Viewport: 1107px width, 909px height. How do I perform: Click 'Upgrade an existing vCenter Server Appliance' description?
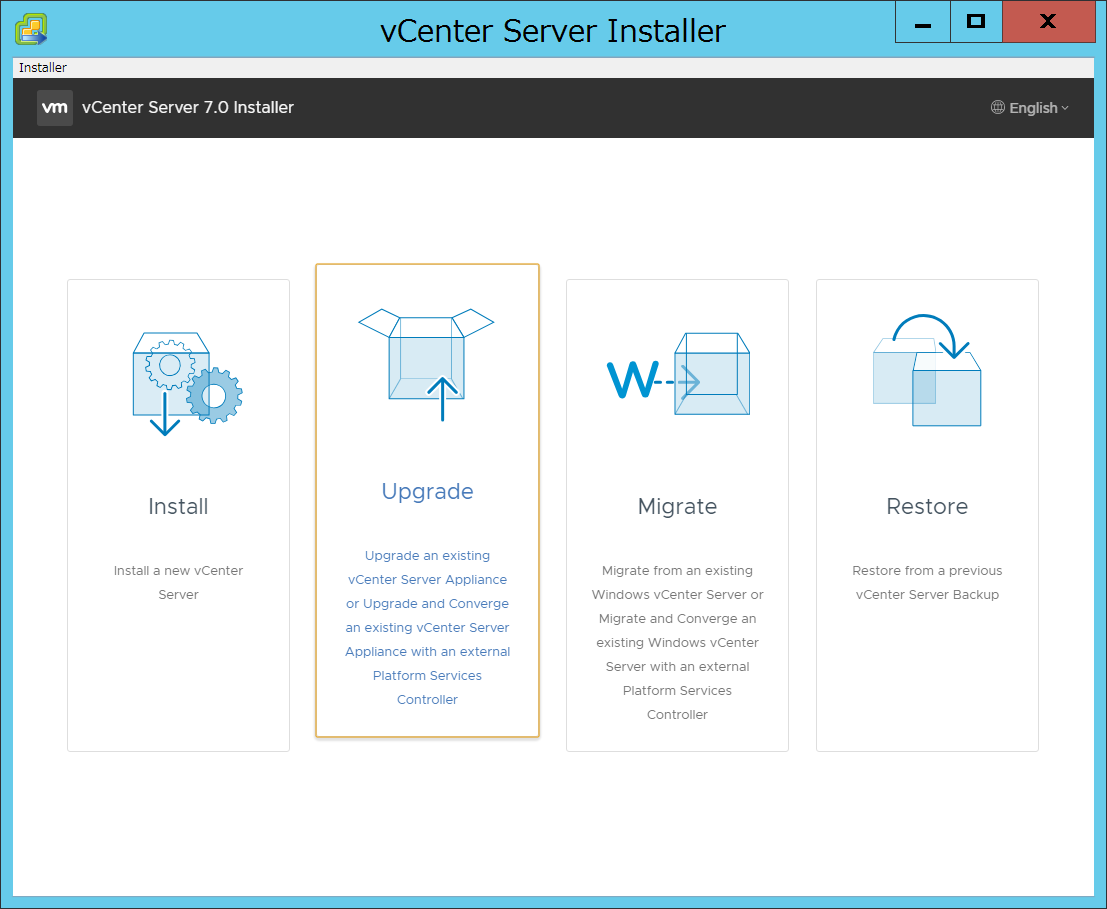[x=427, y=627]
